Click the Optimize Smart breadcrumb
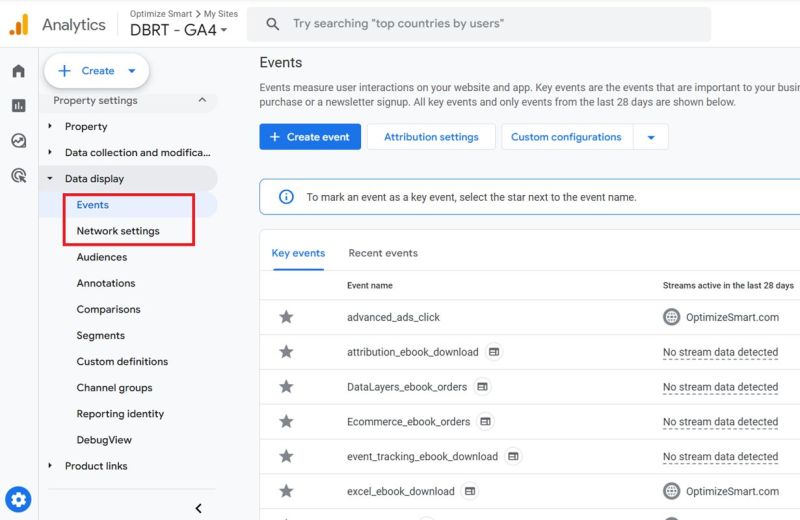 pos(161,14)
